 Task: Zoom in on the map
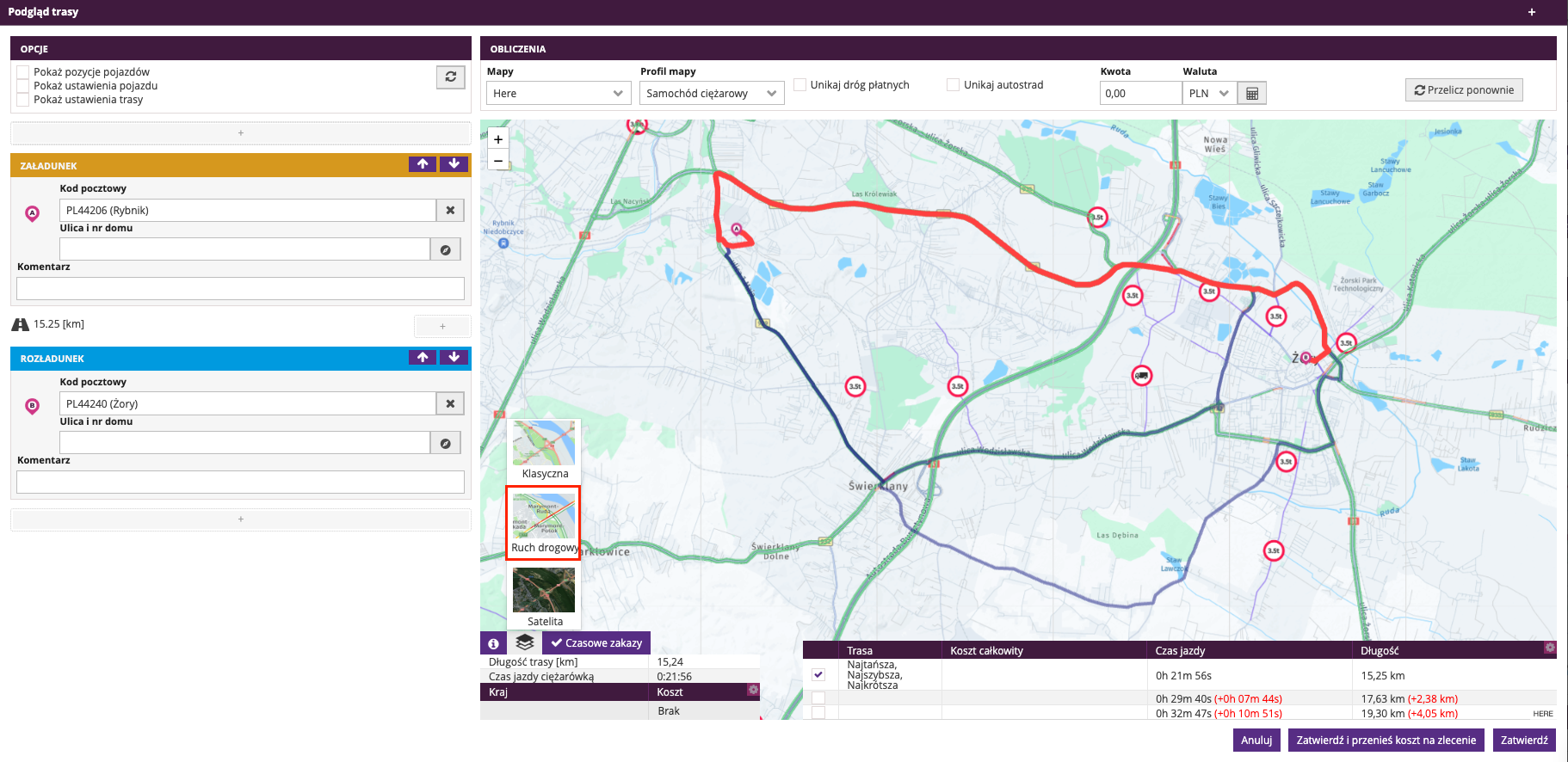498,139
